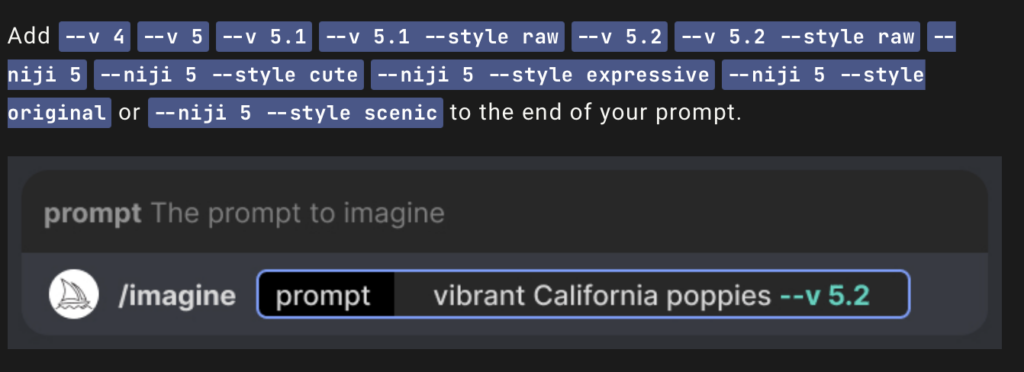The height and width of the screenshot is (372, 1024).
Task: Click the black prompt label in input
Action: click(326, 296)
